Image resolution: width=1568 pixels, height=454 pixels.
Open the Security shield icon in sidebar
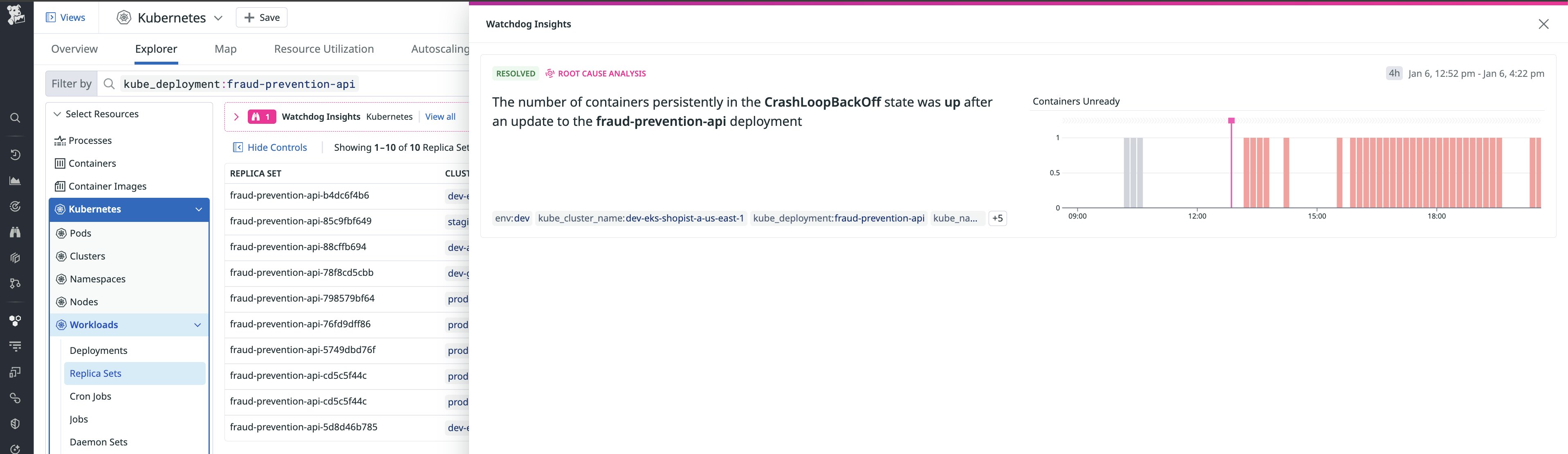[x=15, y=424]
